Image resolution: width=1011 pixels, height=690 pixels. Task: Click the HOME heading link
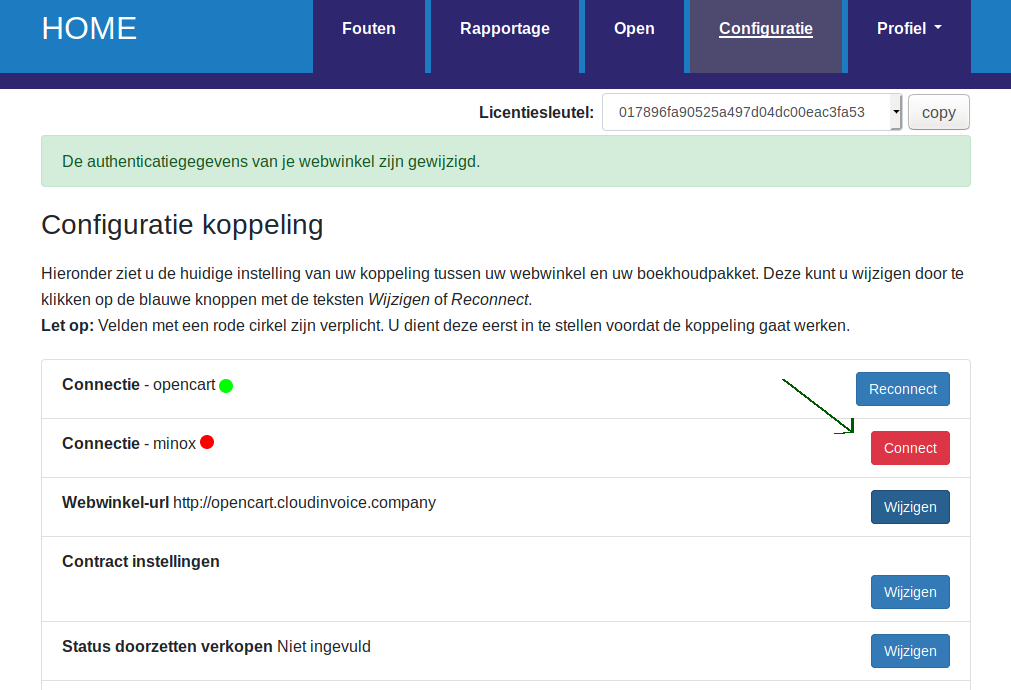pos(89,29)
